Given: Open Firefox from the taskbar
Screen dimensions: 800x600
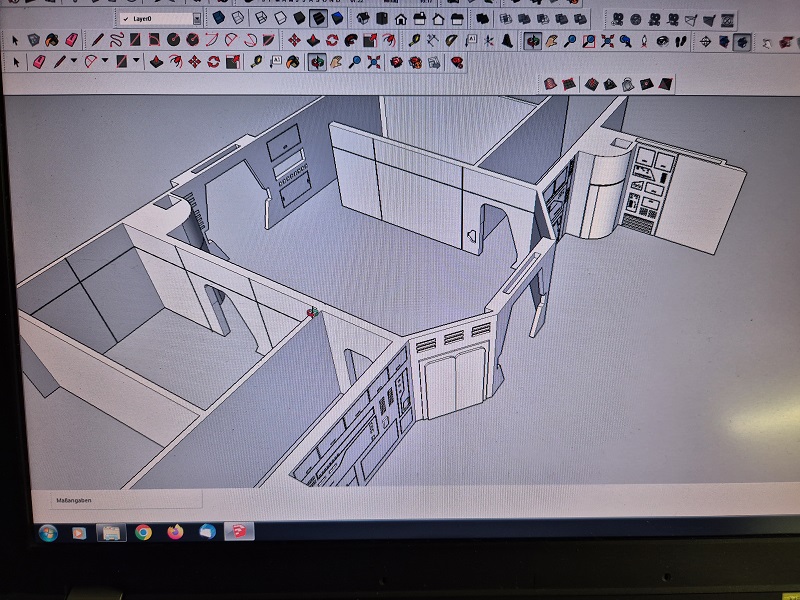Looking at the screenshot, I should pyautogui.click(x=175, y=532).
